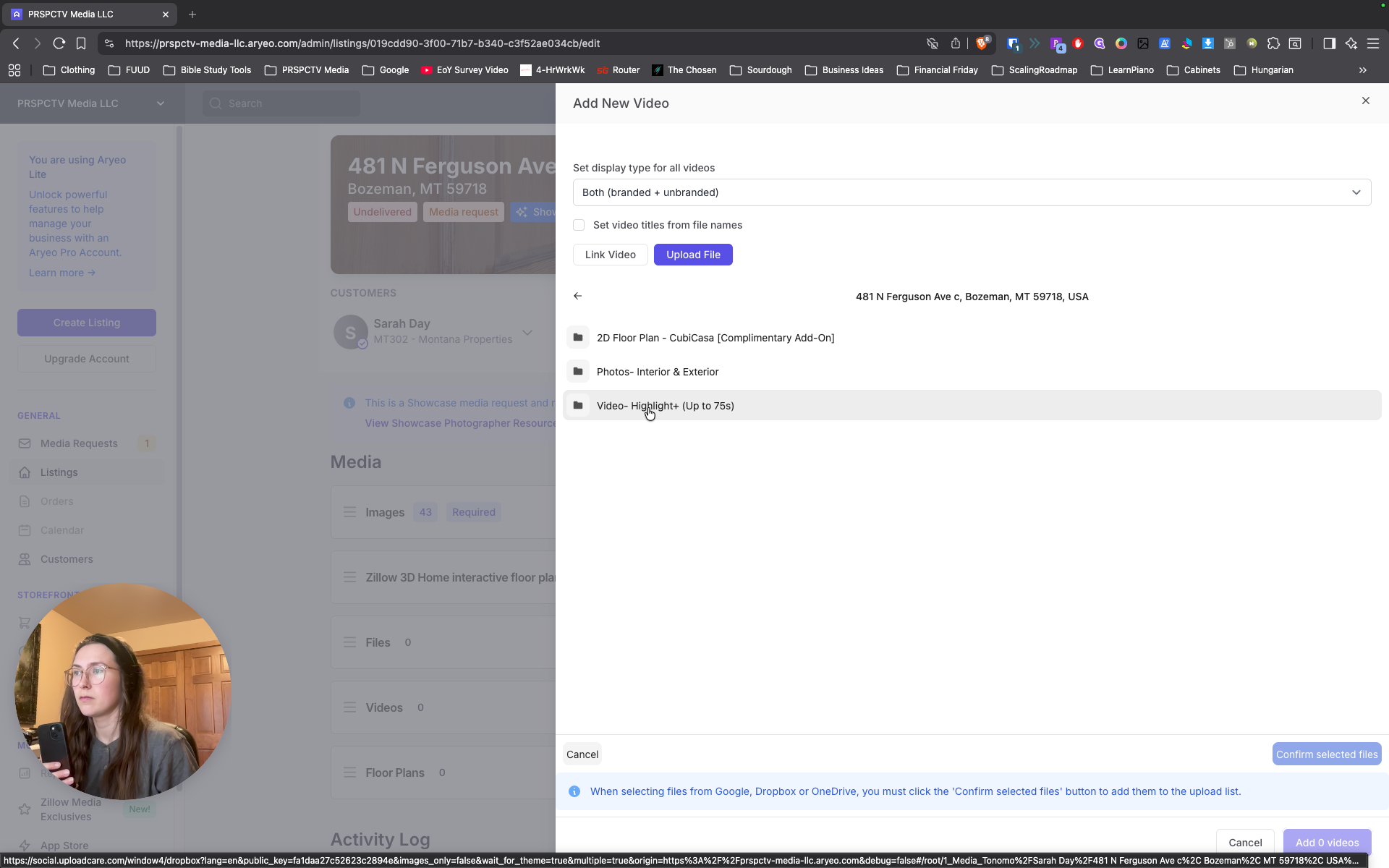The height and width of the screenshot is (868, 1389).
Task: Close the Add New Video panel
Action: [1365, 101]
